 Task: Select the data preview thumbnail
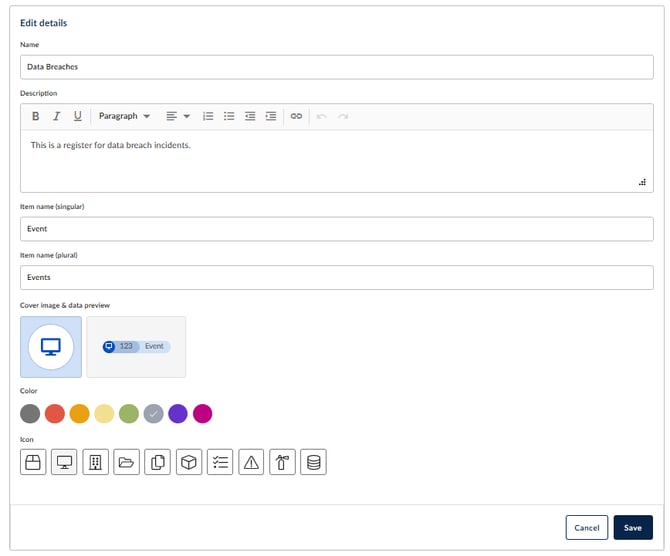click(136, 347)
